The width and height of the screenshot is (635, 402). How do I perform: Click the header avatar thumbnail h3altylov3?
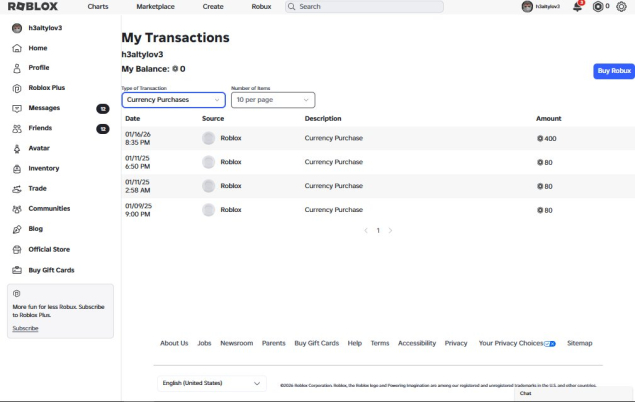[x=527, y=6]
